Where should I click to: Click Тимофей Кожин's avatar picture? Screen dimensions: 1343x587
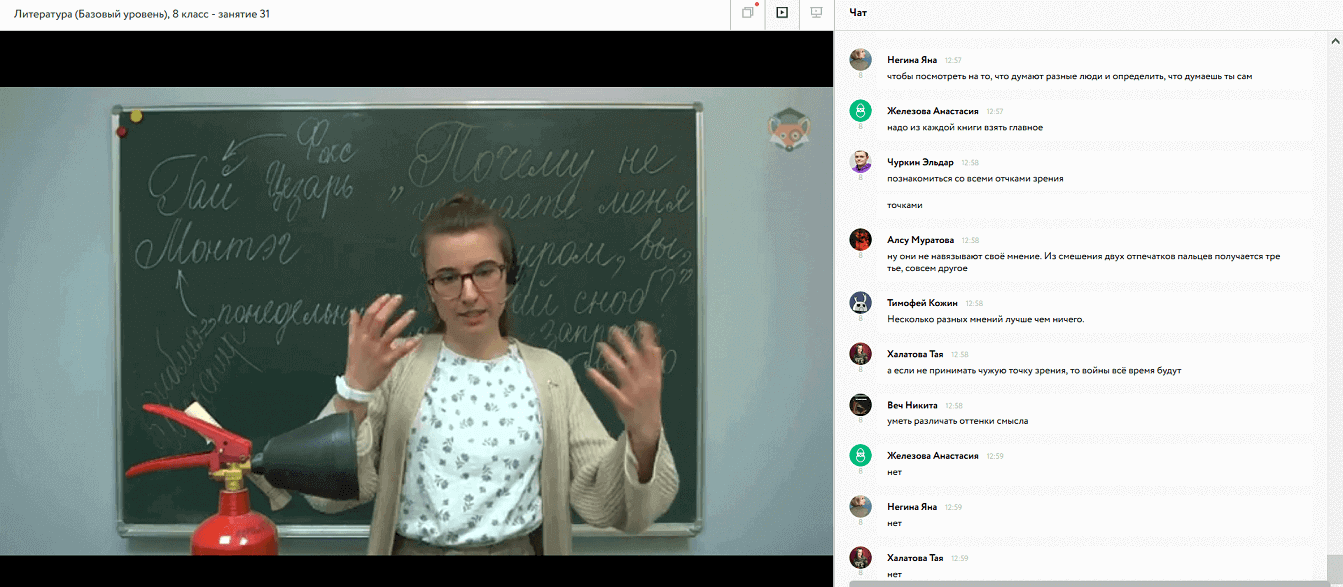coord(860,303)
